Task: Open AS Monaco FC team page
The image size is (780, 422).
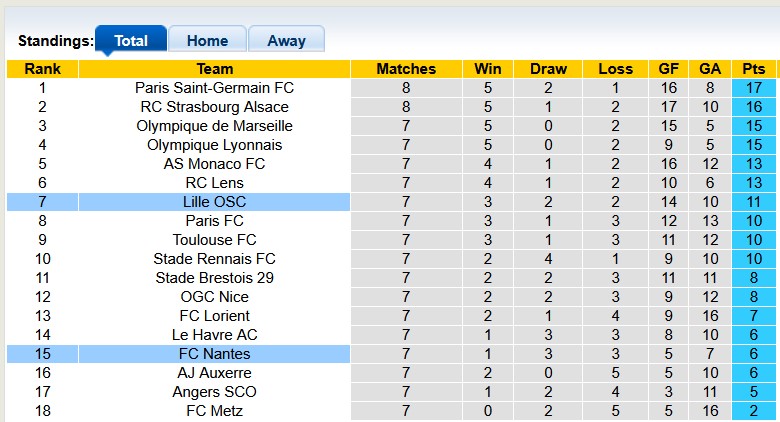Action: tap(215, 164)
